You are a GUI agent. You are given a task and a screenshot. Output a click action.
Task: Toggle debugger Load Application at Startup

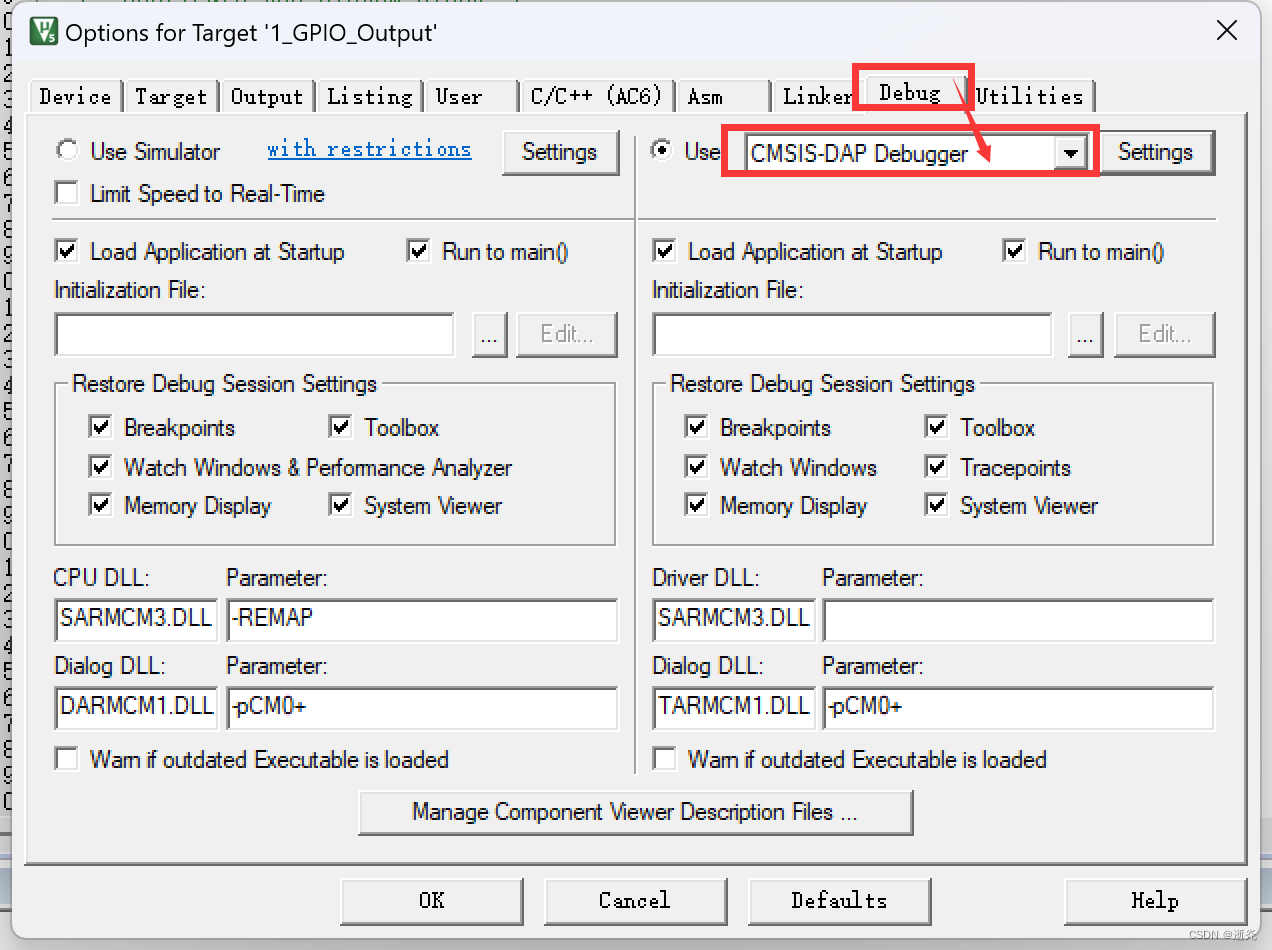664,251
